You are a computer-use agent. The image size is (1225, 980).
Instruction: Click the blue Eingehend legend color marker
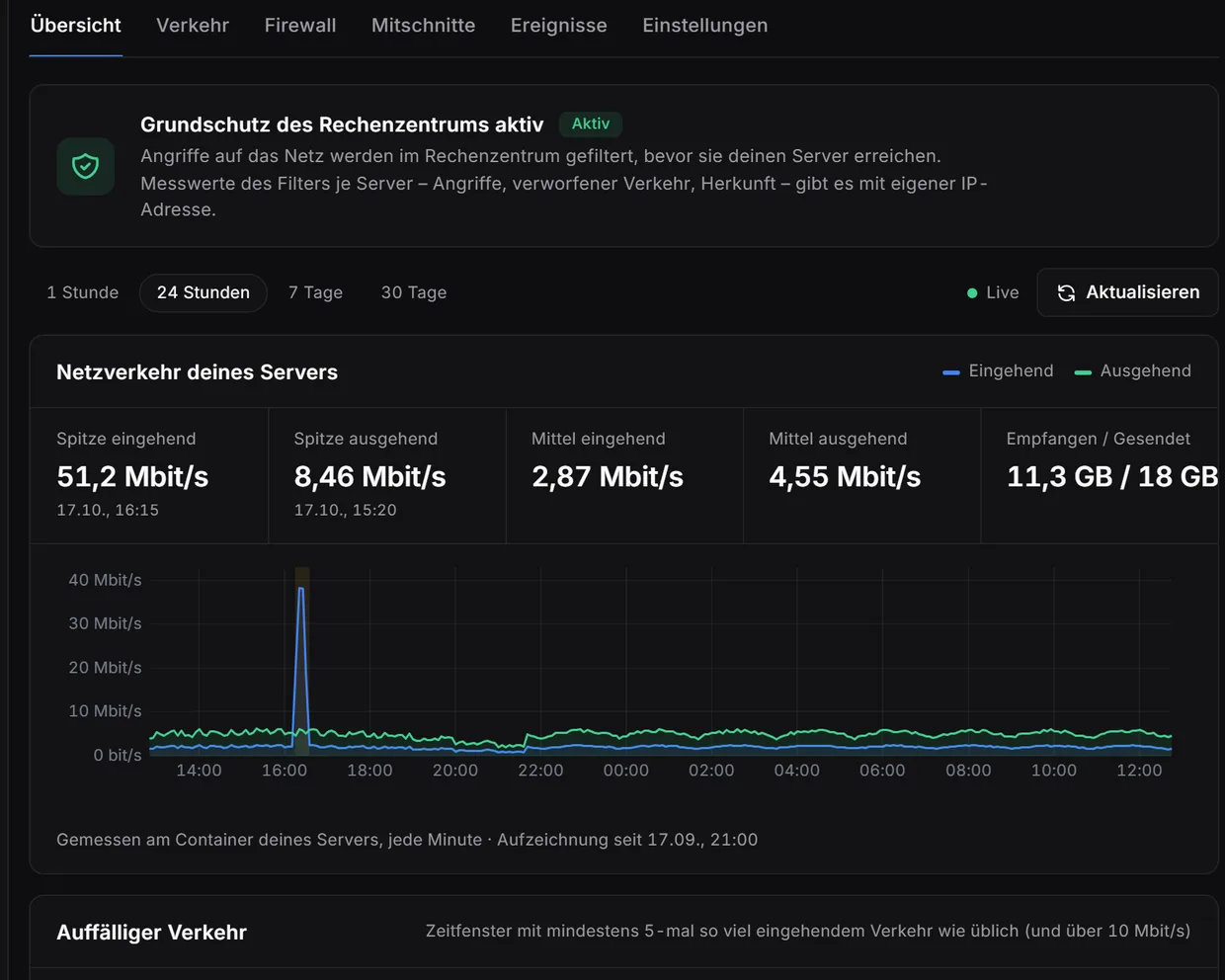coord(951,372)
